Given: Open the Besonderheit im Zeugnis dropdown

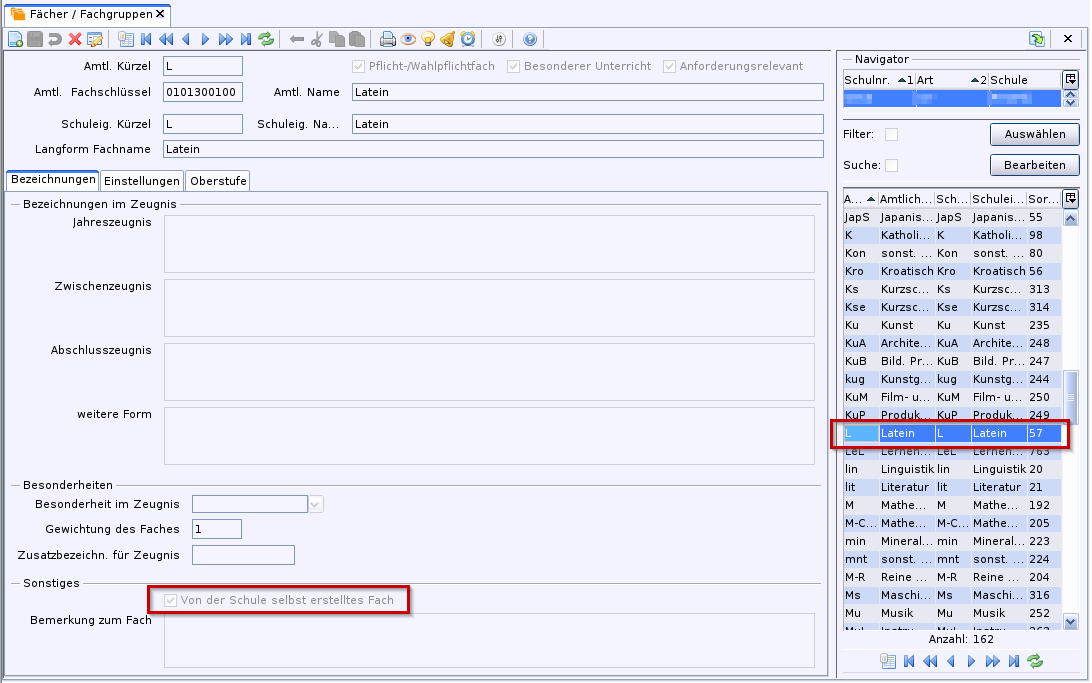Looking at the screenshot, I should [315, 504].
